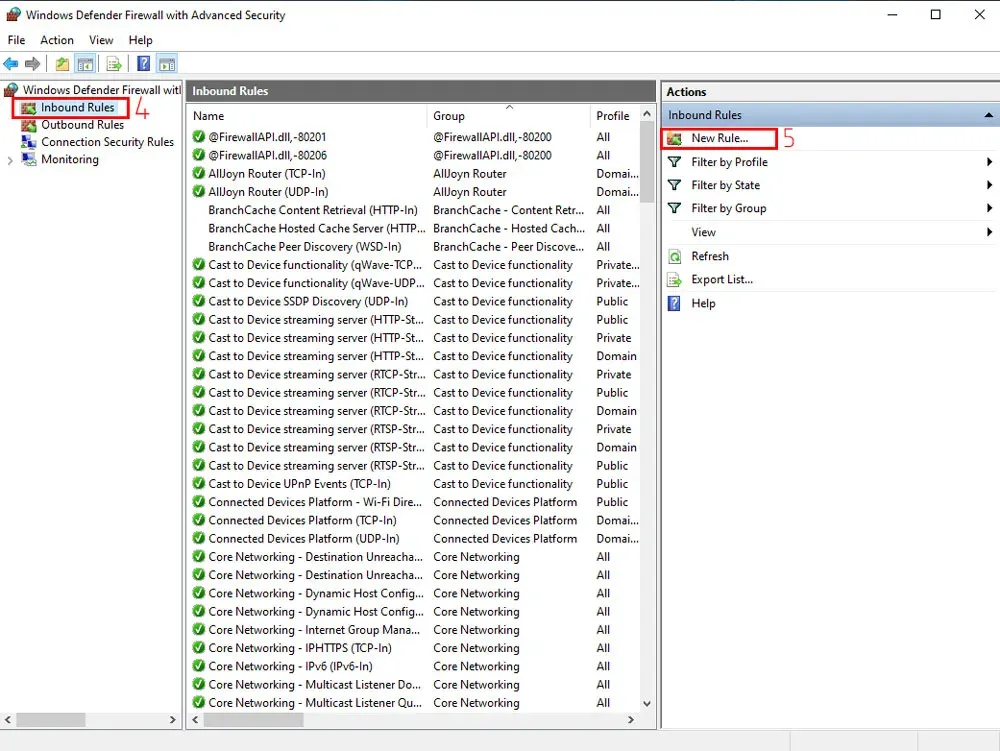Click Filter by Group action
Screen dimensions: 1000x751
(x=728, y=208)
